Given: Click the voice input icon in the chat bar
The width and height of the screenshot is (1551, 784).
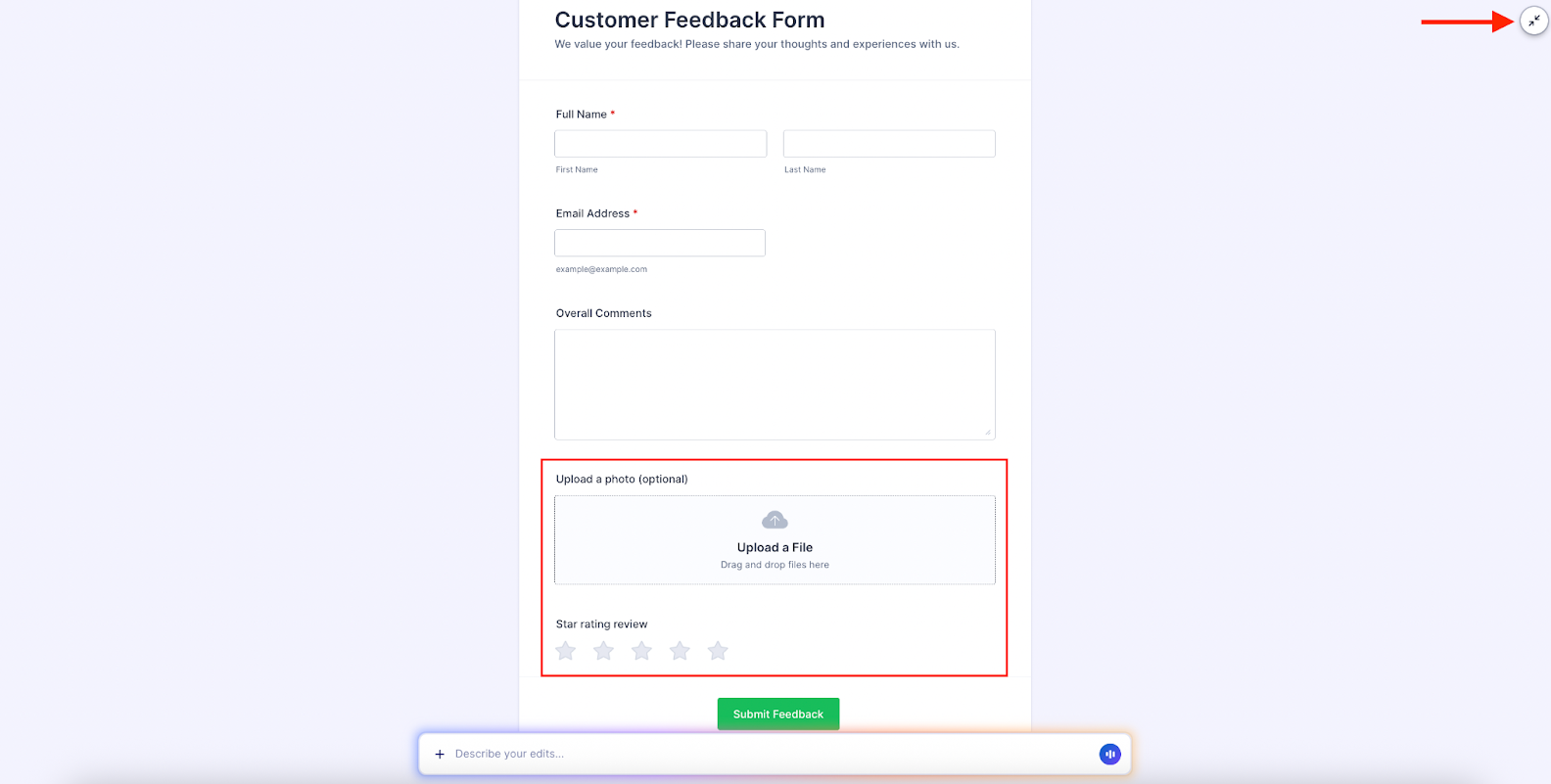Looking at the screenshot, I should 1109,754.
